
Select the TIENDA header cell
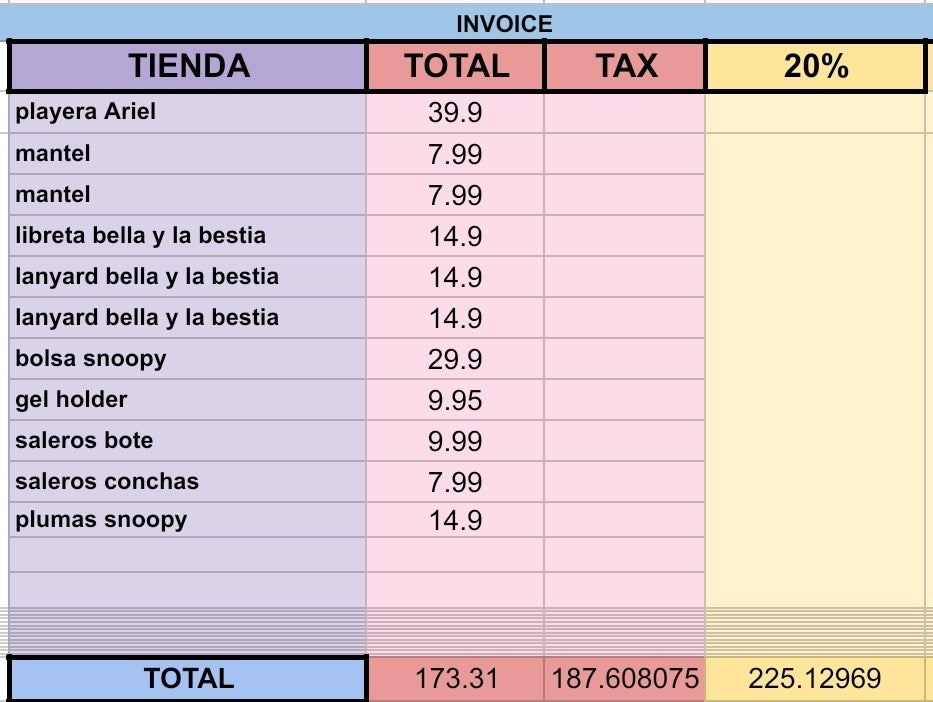click(188, 66)
